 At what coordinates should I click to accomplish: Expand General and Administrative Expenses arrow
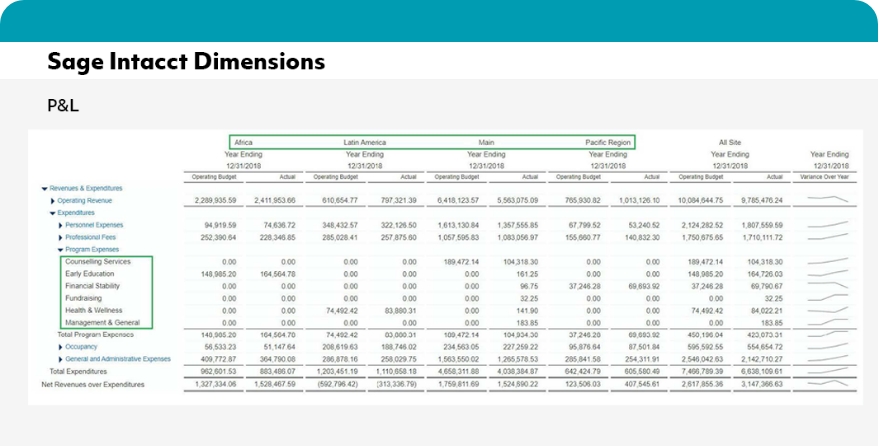60,358
